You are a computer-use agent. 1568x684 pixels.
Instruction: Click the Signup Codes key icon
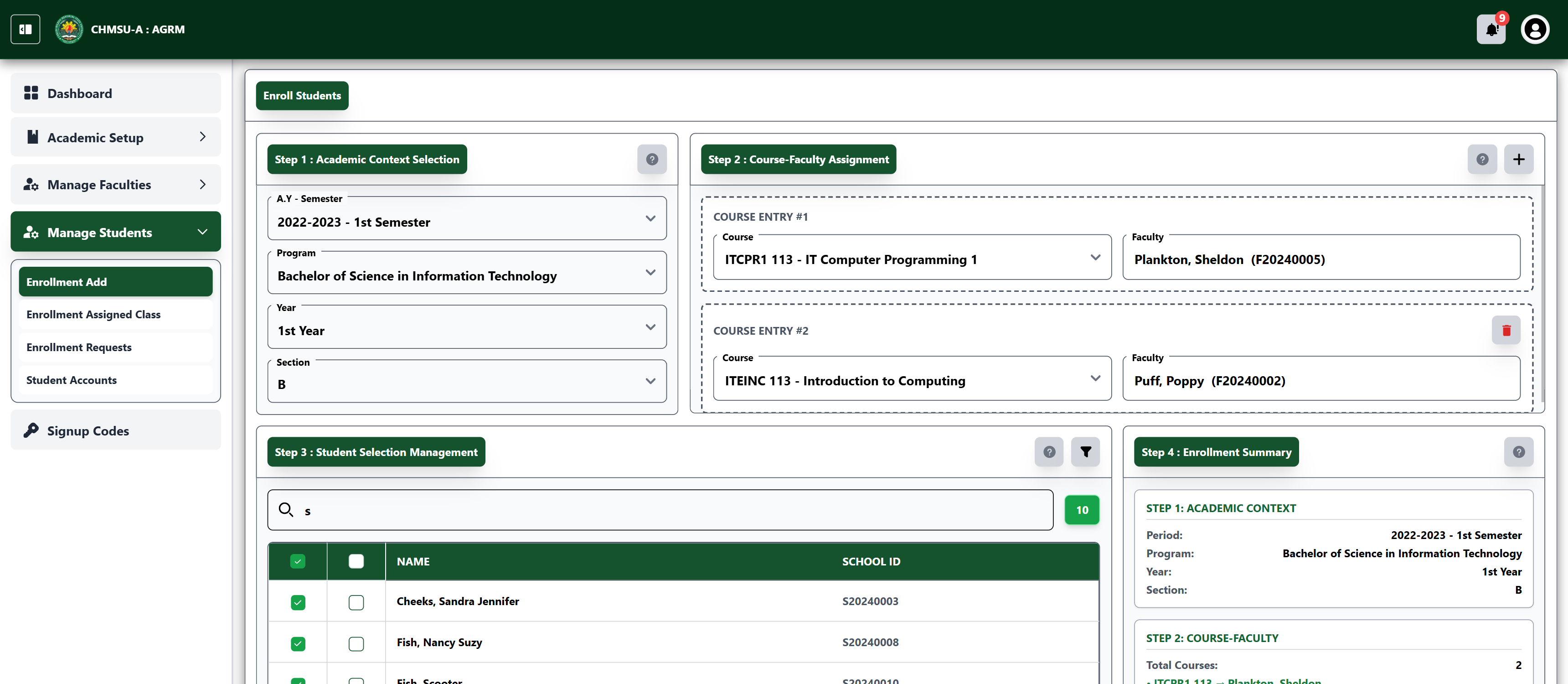click(31, 430)
